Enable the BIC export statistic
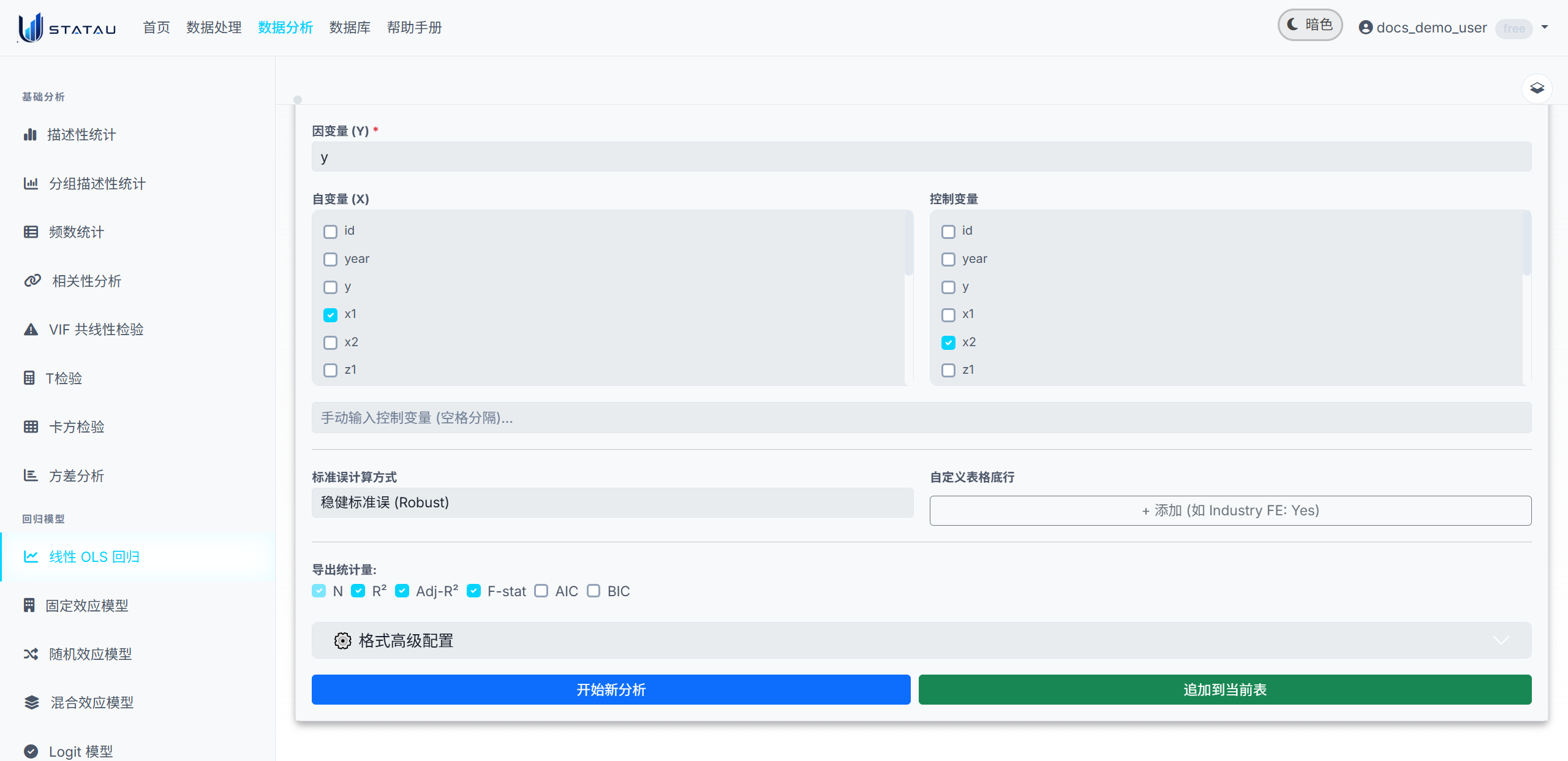The height and width of the screenshot is (761, 1568). pos(593,591)
